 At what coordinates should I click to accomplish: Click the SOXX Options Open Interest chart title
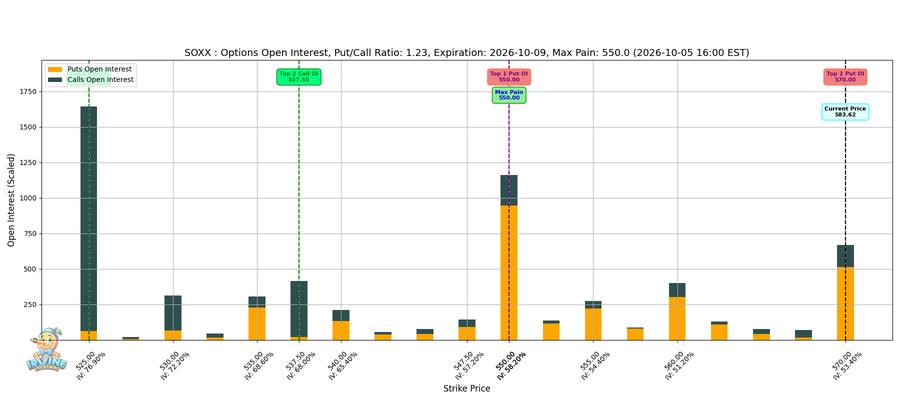click(467, 53)
